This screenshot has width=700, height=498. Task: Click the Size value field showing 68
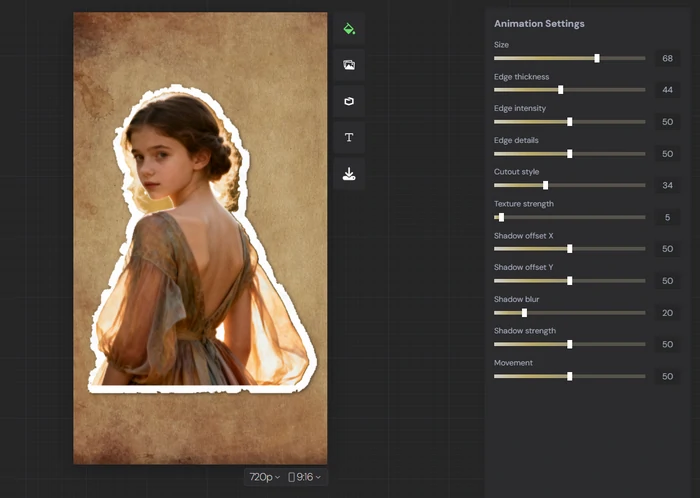click(x=667, y=58)
